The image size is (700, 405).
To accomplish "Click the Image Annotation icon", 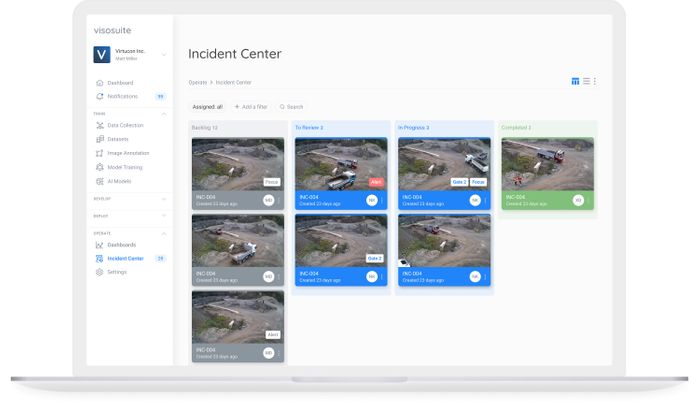I will click(x=99, y=153).
